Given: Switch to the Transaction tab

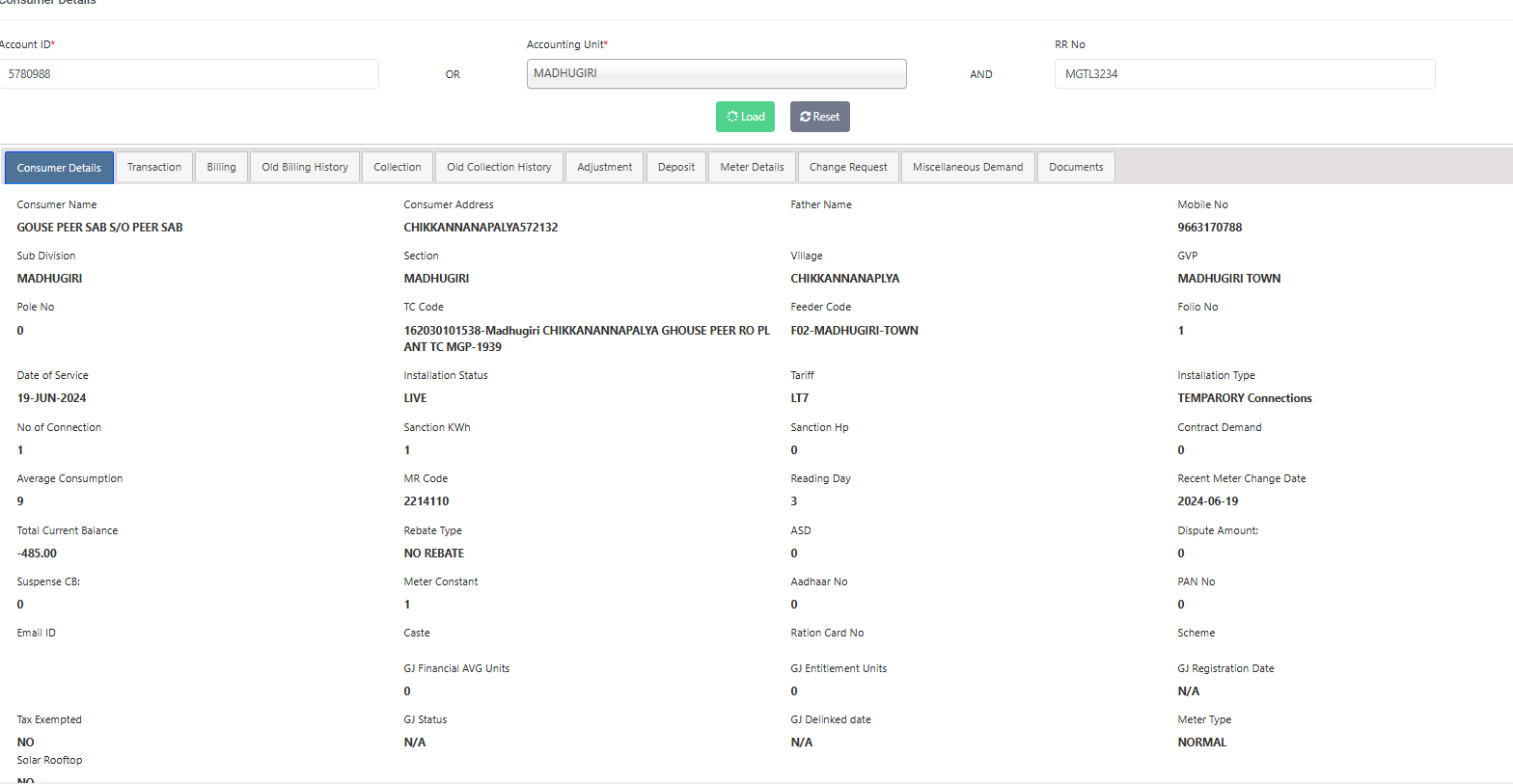Looking at the screenshot, I should click(x=154, y=167).
